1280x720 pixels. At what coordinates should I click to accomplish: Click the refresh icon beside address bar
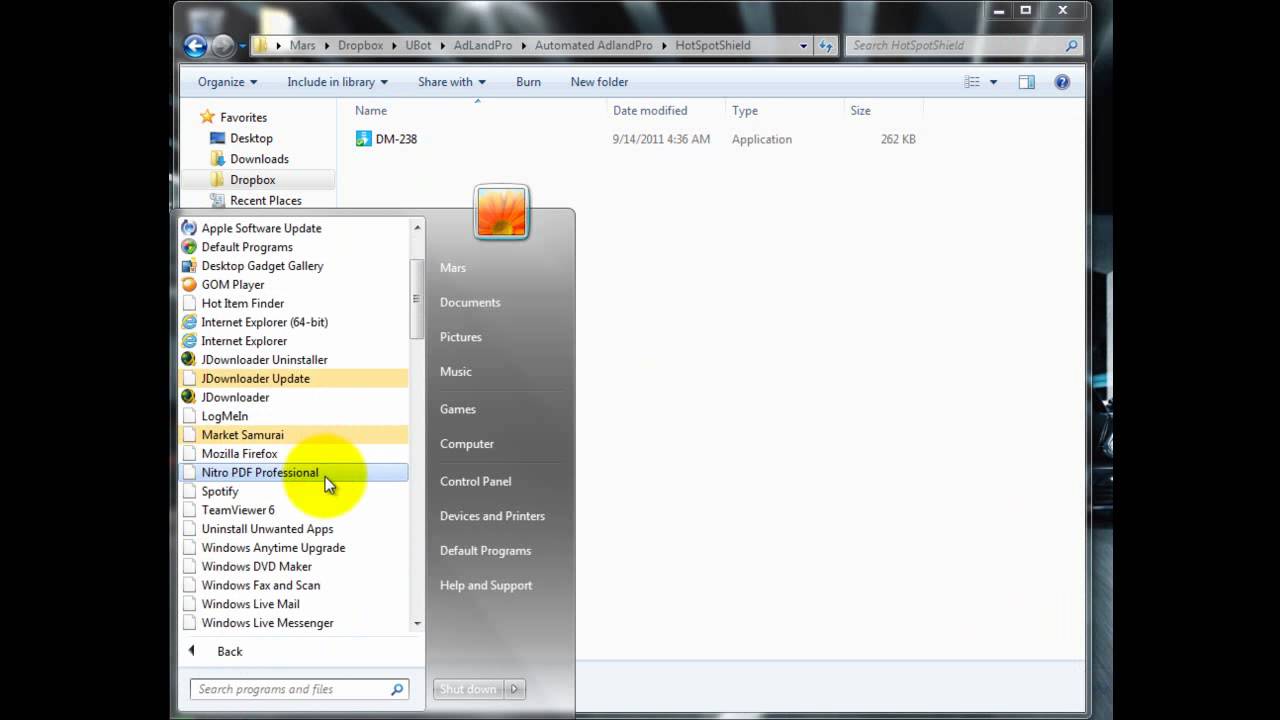(826, 45)
